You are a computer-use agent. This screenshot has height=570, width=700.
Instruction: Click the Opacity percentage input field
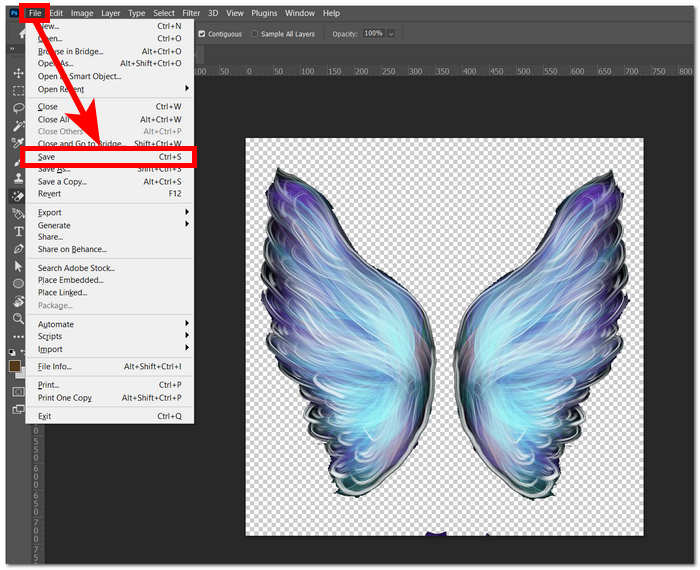point(373,33)
